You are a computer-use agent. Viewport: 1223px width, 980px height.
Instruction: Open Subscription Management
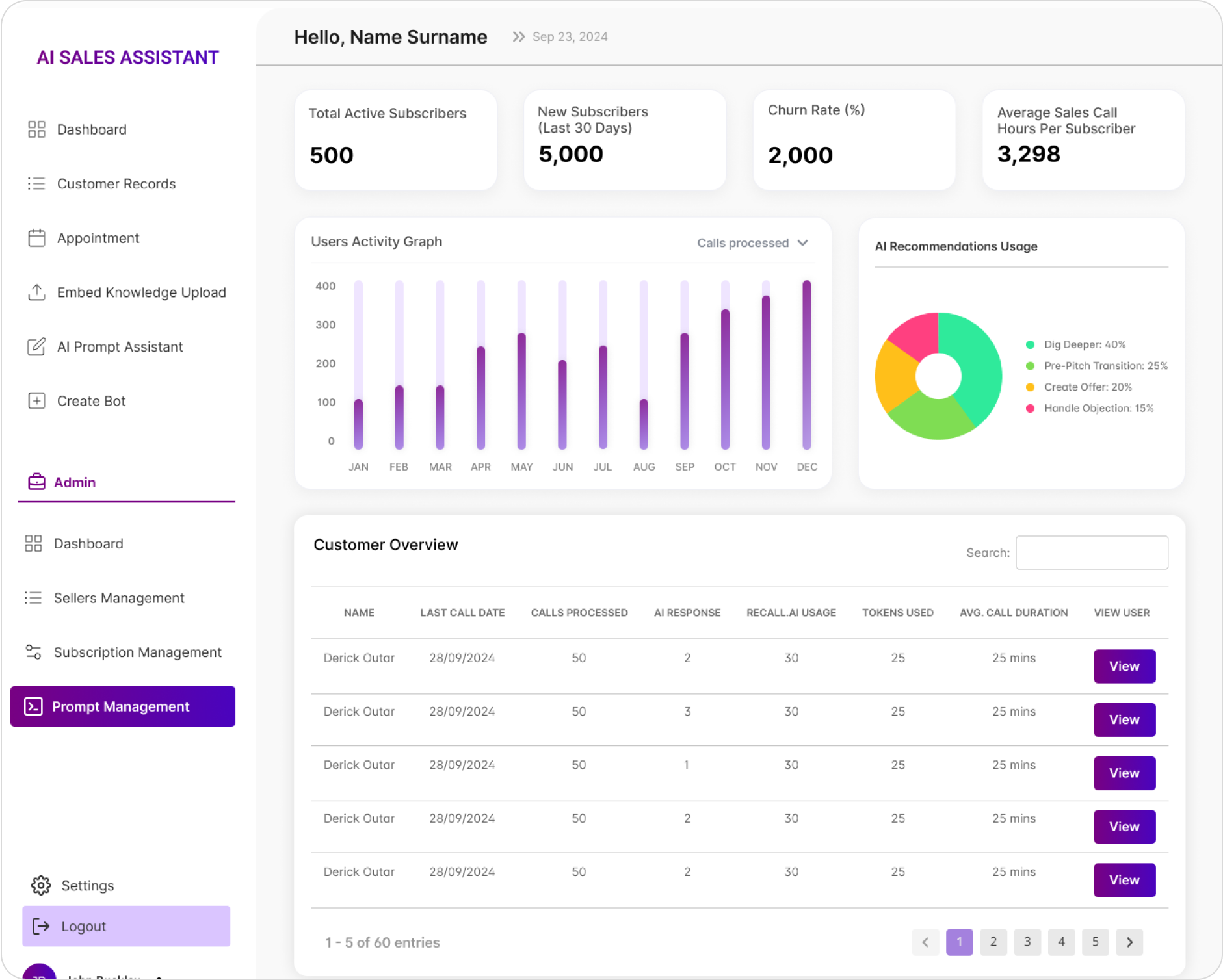(x=137, y=652)
